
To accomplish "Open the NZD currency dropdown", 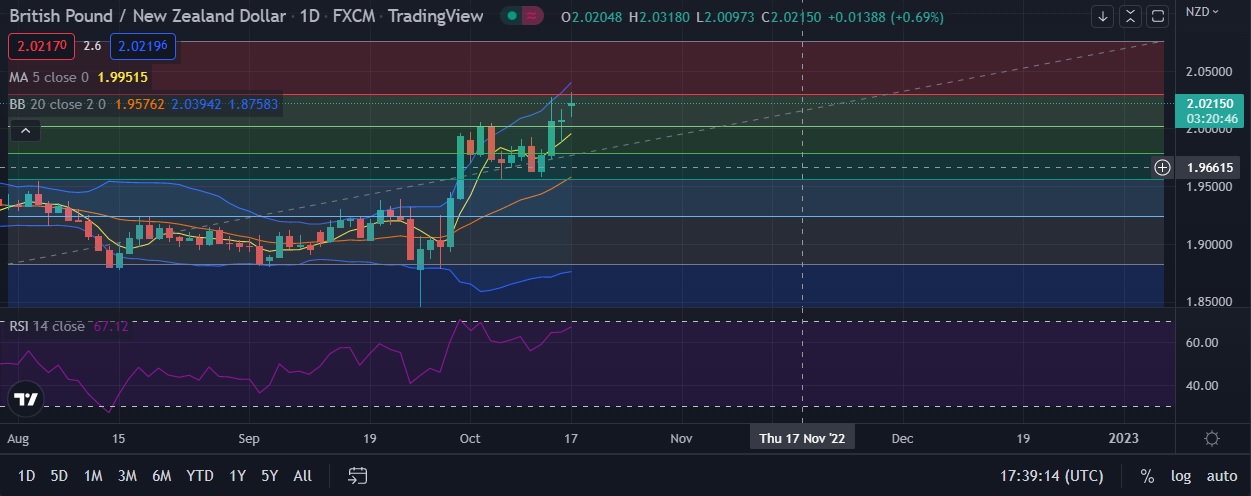I will pos(1201,11).
